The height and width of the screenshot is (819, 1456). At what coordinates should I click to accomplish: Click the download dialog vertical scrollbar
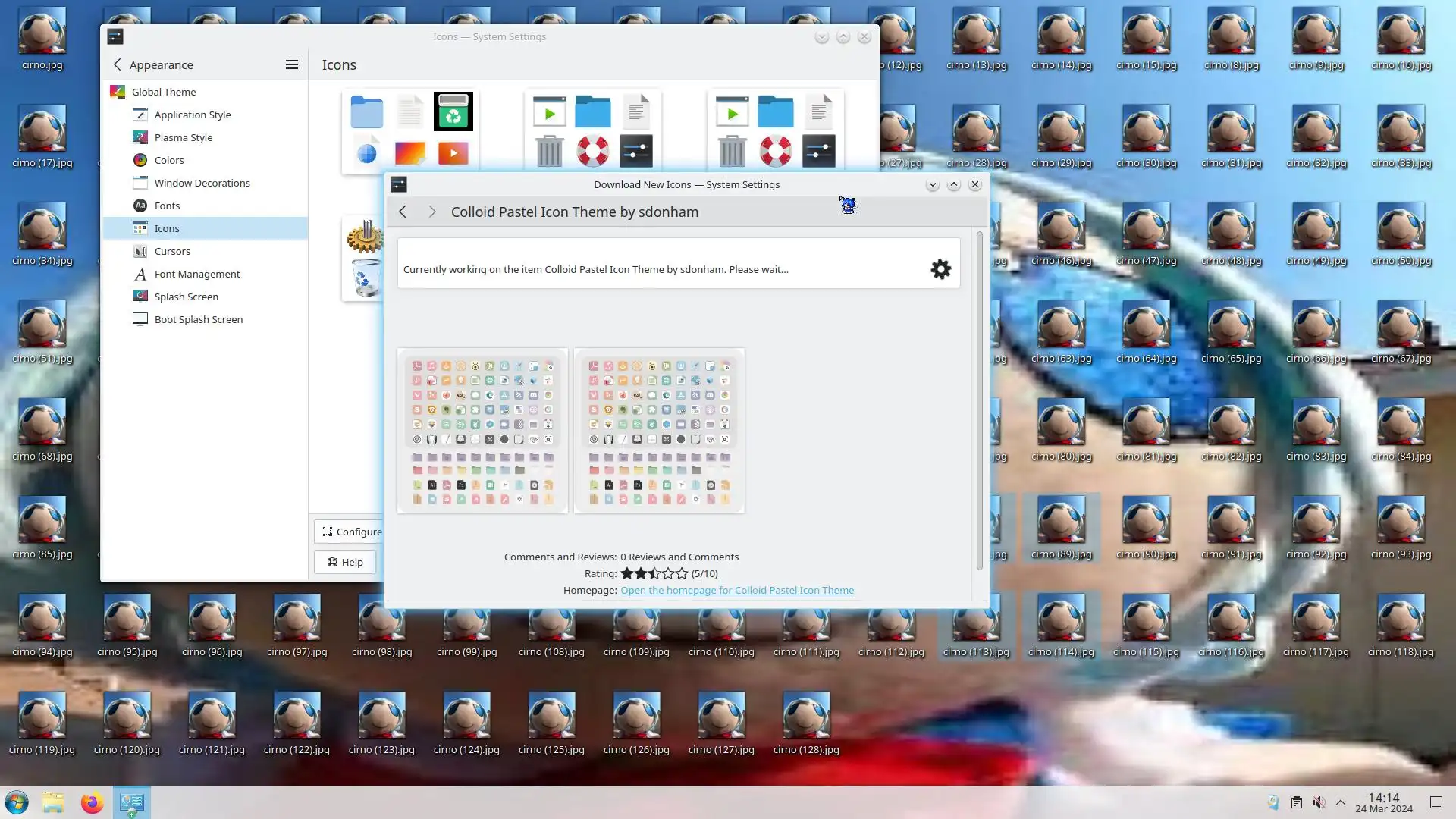click(979, 400)
